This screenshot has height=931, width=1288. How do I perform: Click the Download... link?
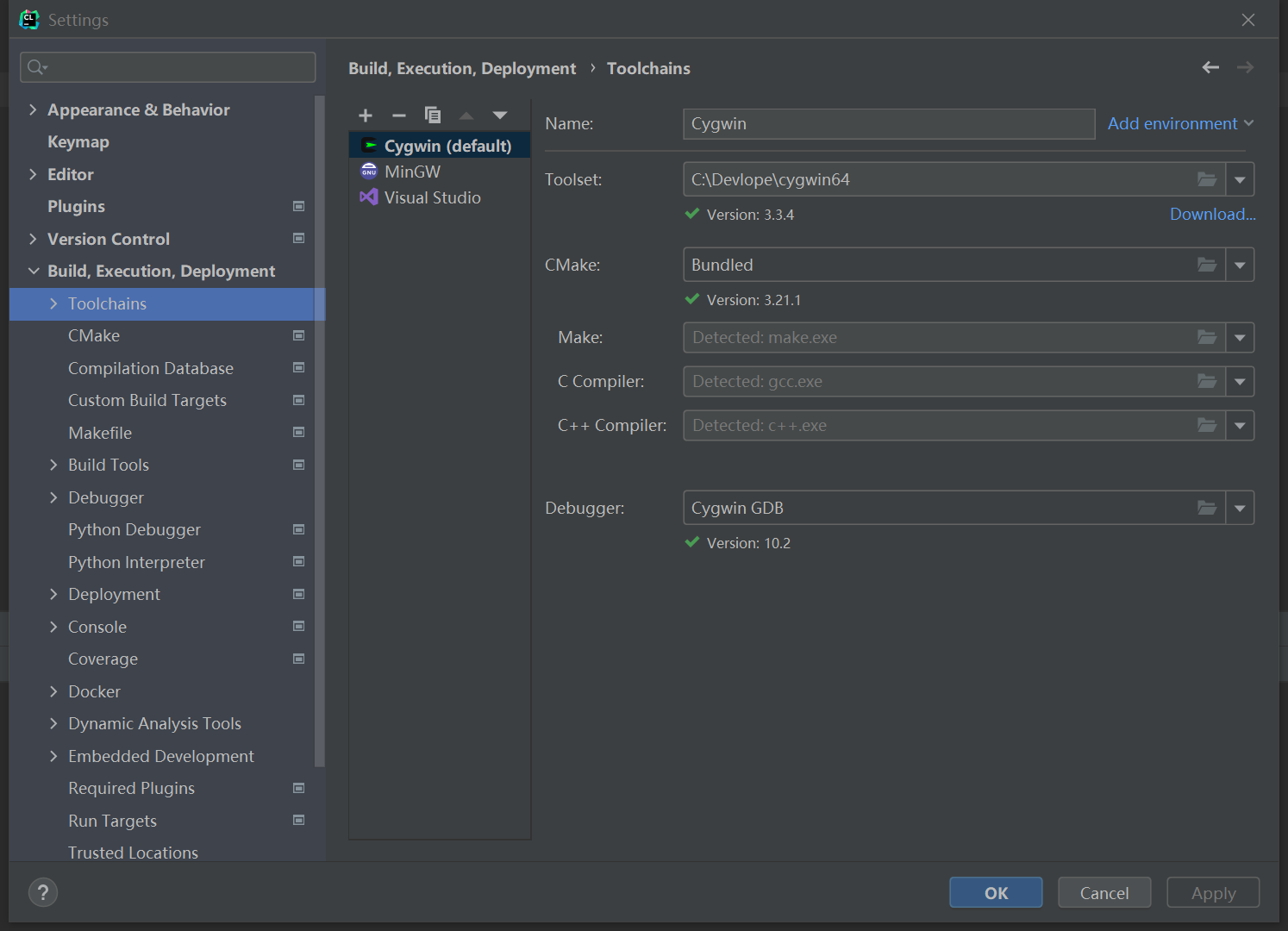pyautogui.click(x=1212, y=214)
